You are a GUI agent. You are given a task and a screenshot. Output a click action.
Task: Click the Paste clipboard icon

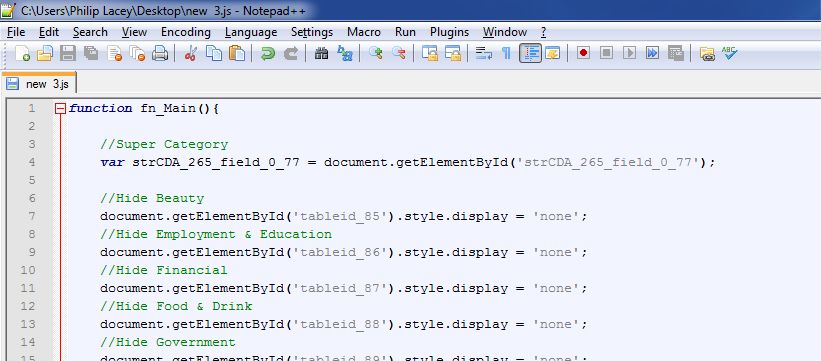point(237,53)
